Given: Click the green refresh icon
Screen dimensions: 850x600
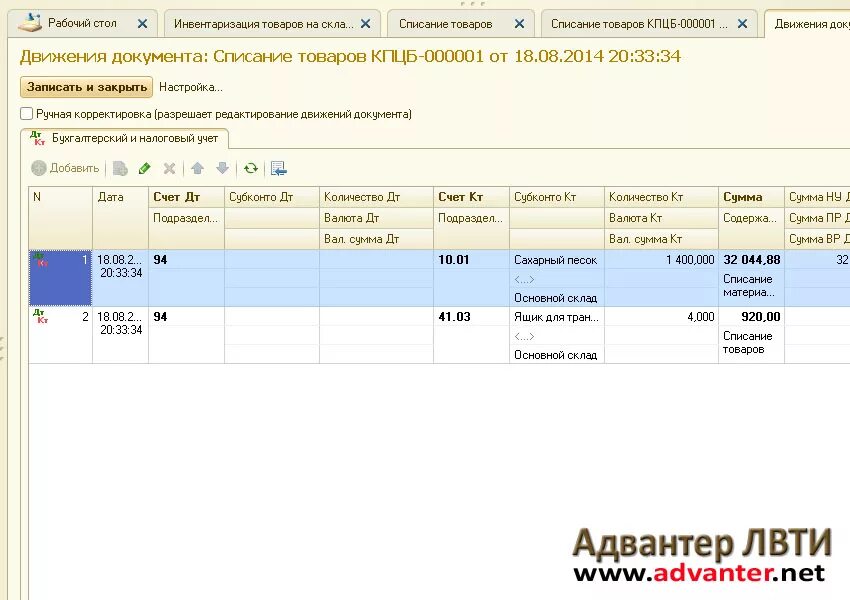Looking at the screenshot, I should pyautogui.click(x=250, y=169).
